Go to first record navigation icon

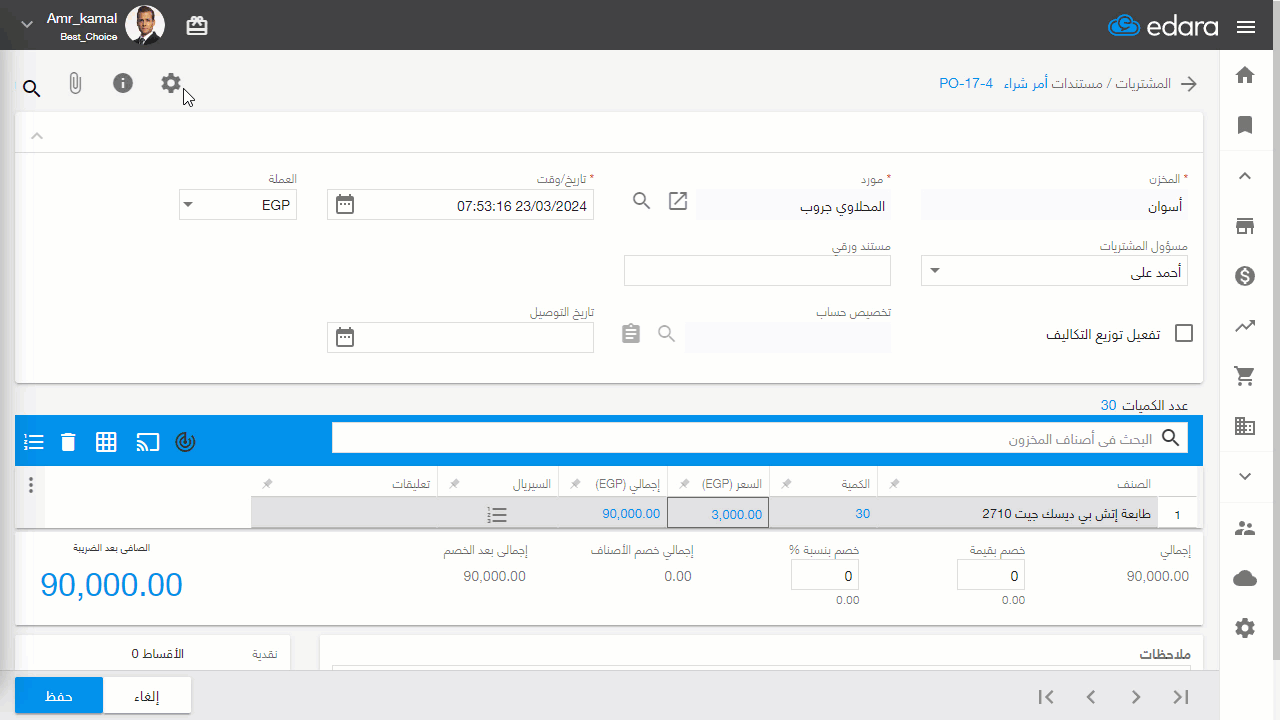coord(1046,696)
